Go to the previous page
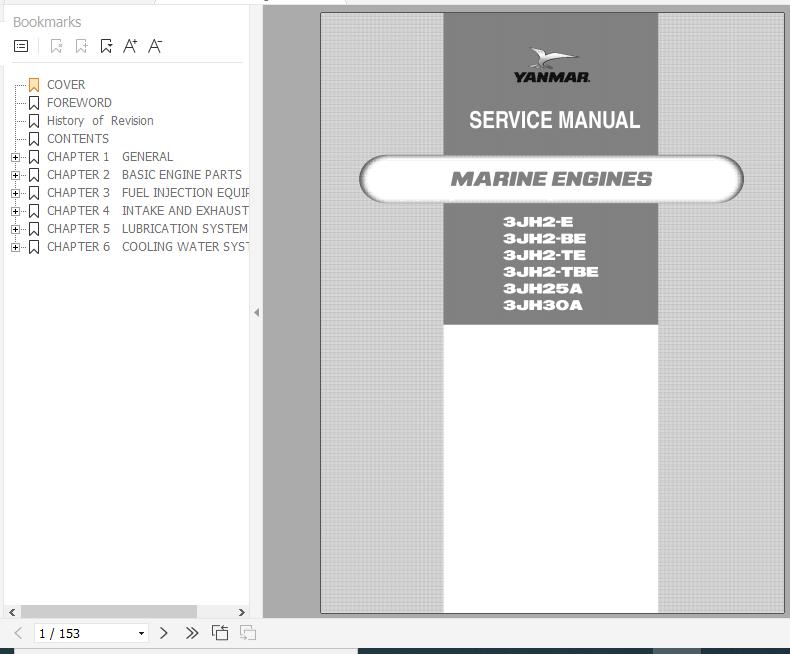 [x=18, y=633]
